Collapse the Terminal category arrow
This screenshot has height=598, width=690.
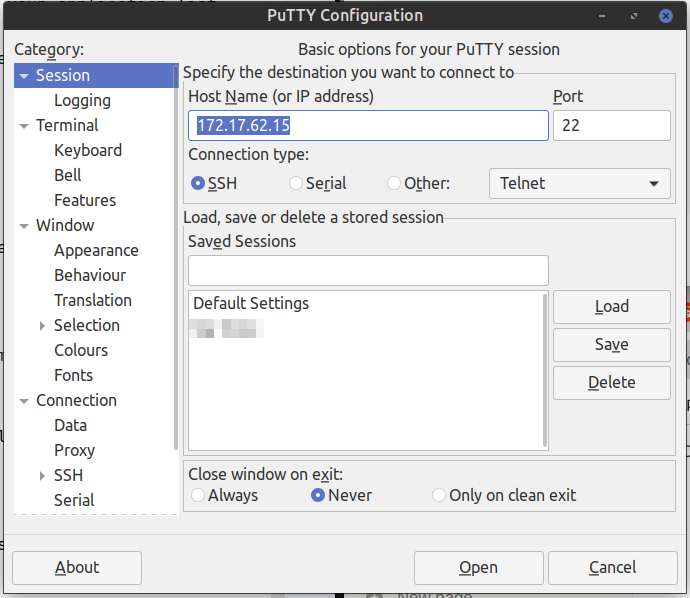[24, 126]
